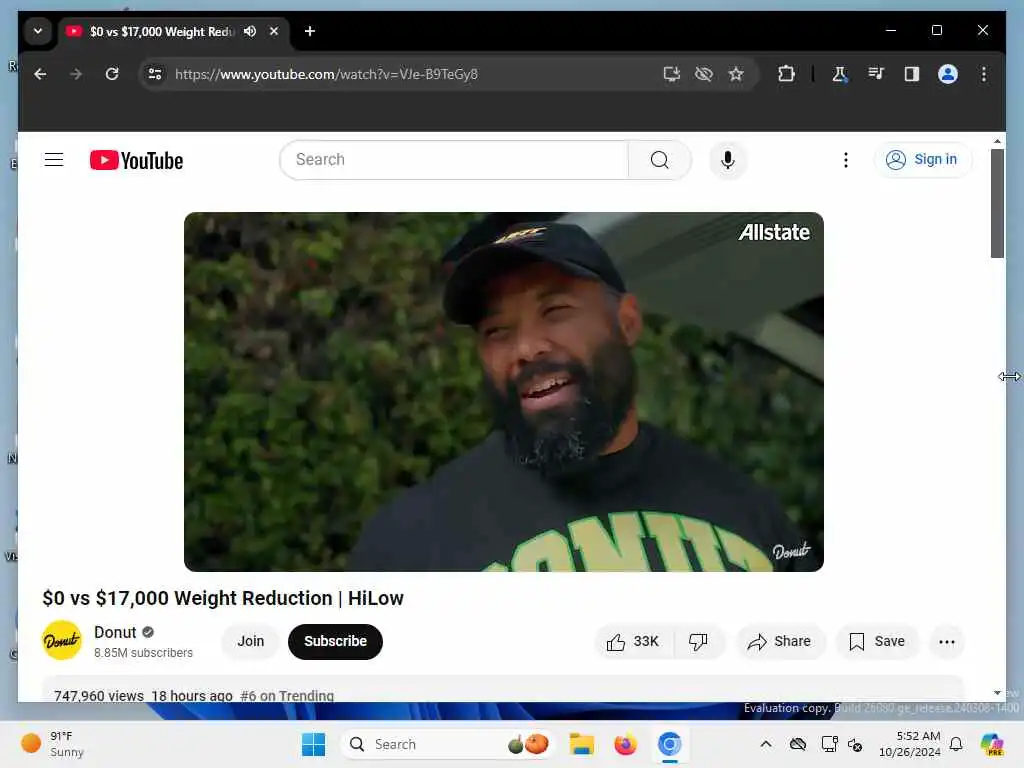
Task: Pause the Donut video player
Action: click(504, 392)
